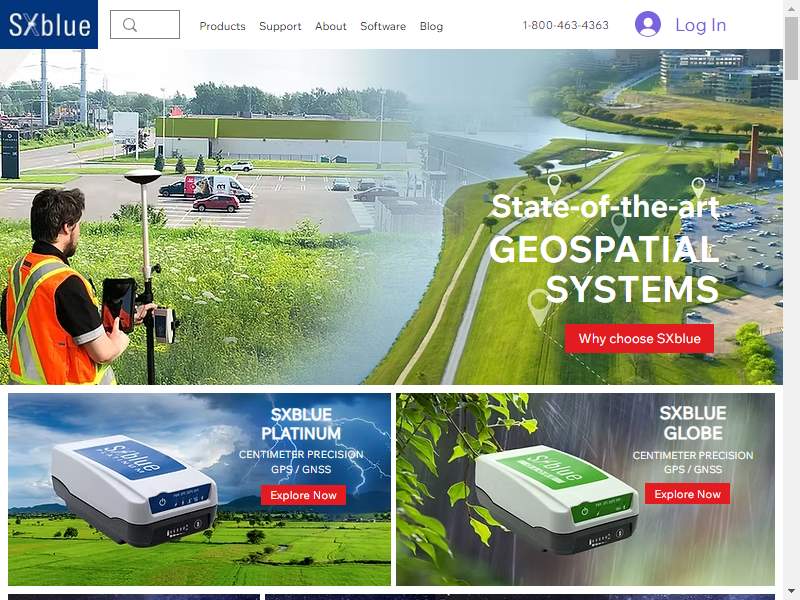Open the Support menu
This screenshot has height=600, width=800.
point(280,26)
